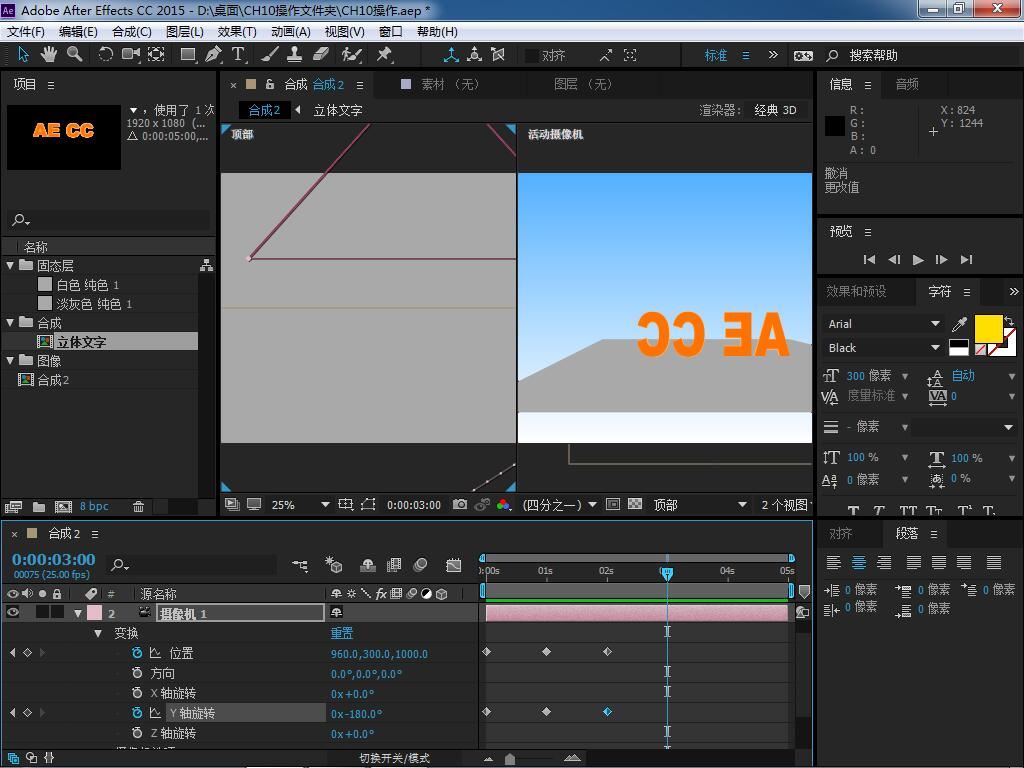Open the Graph Editor in timeline
The width and height of the screenshot is (1024, 768).
(x=453, y=565)
